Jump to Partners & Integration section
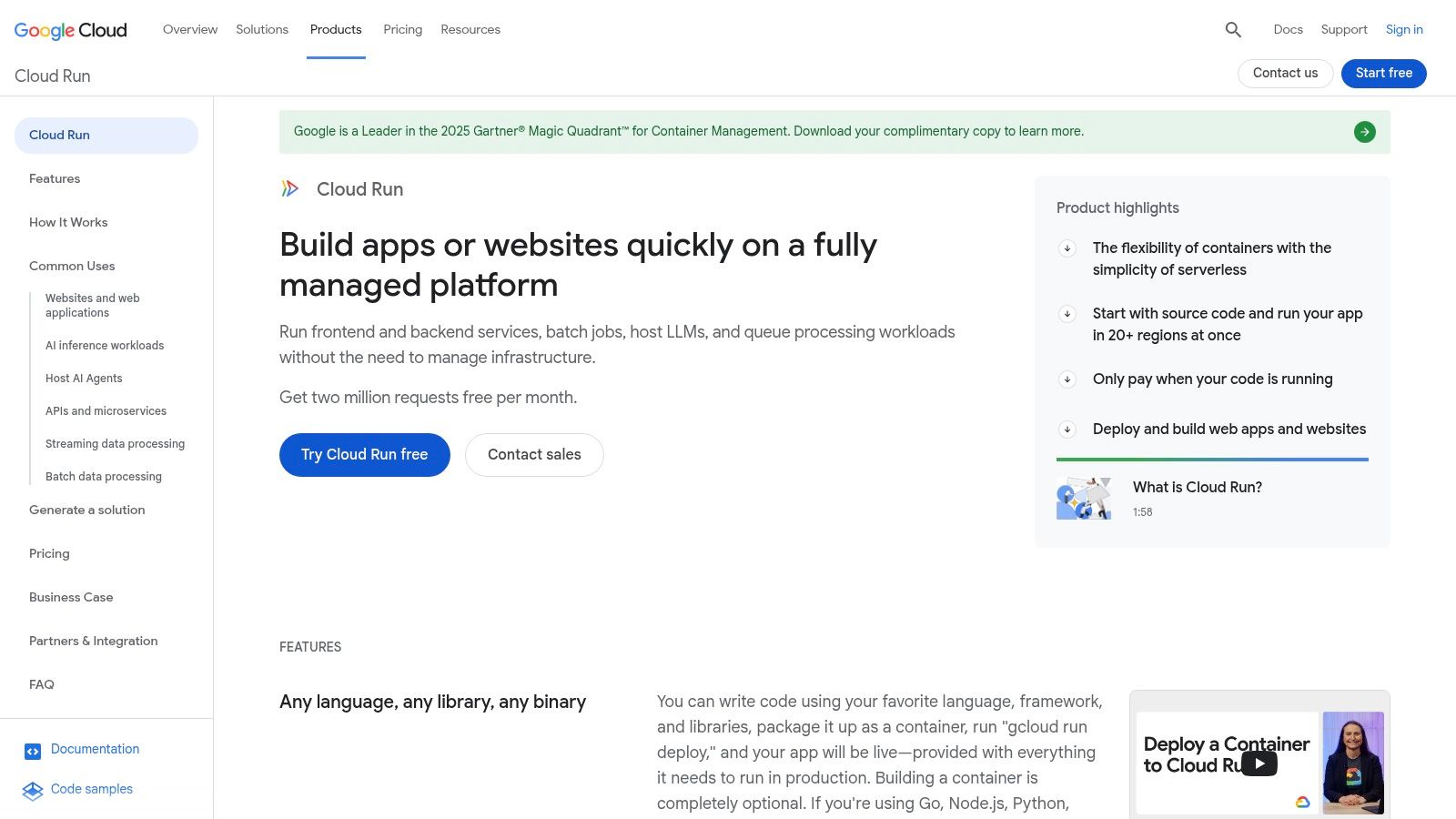The height and width of the screenshot is (819, 1456). 94,641
